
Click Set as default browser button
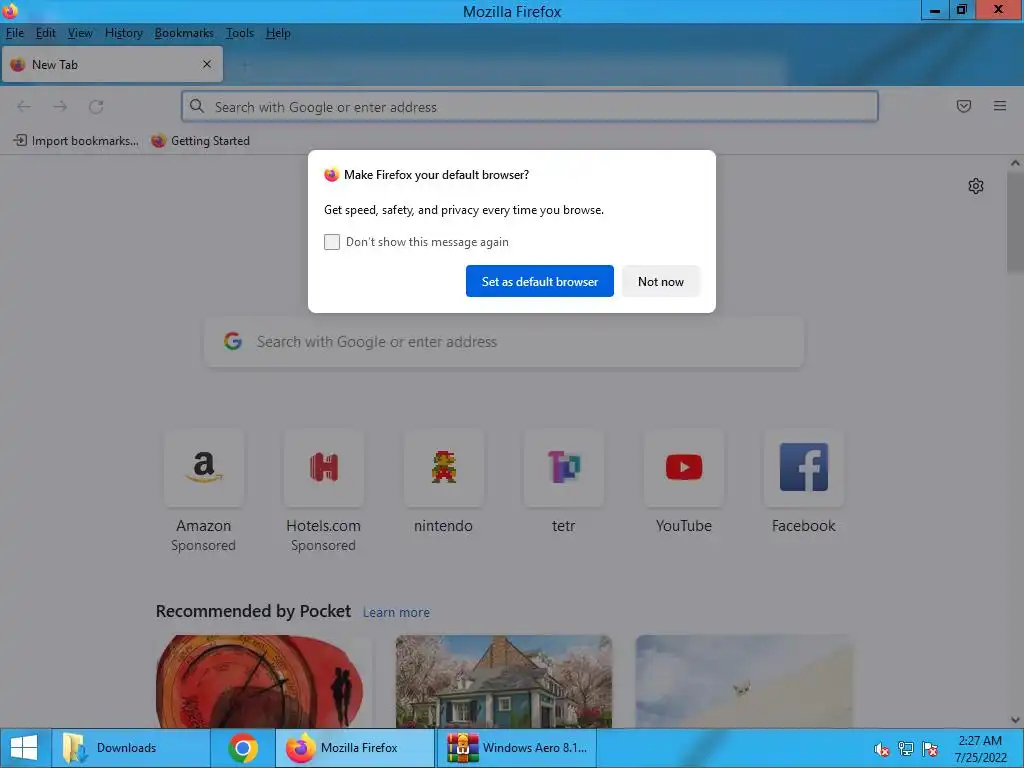[x=539, y=281]
